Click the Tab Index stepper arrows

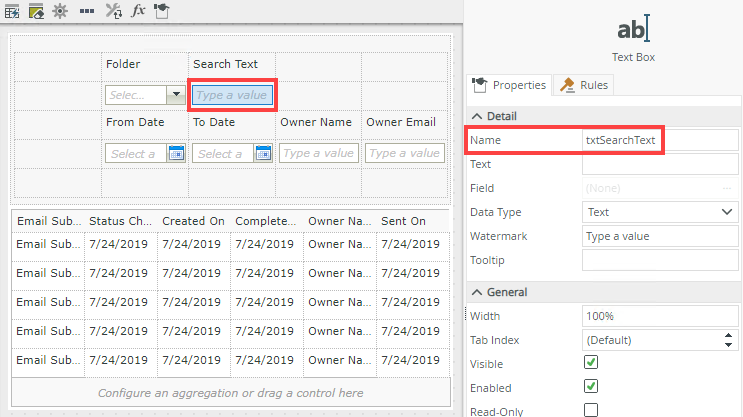(727, 340)
